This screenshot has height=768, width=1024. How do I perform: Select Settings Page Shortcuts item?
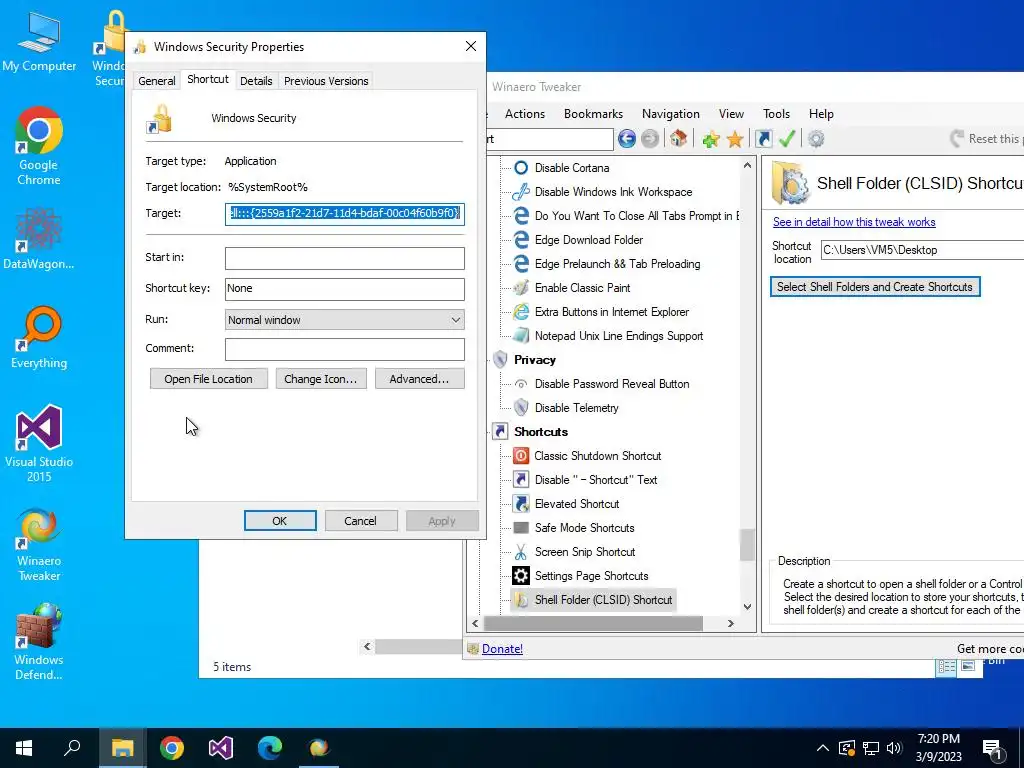581,576
